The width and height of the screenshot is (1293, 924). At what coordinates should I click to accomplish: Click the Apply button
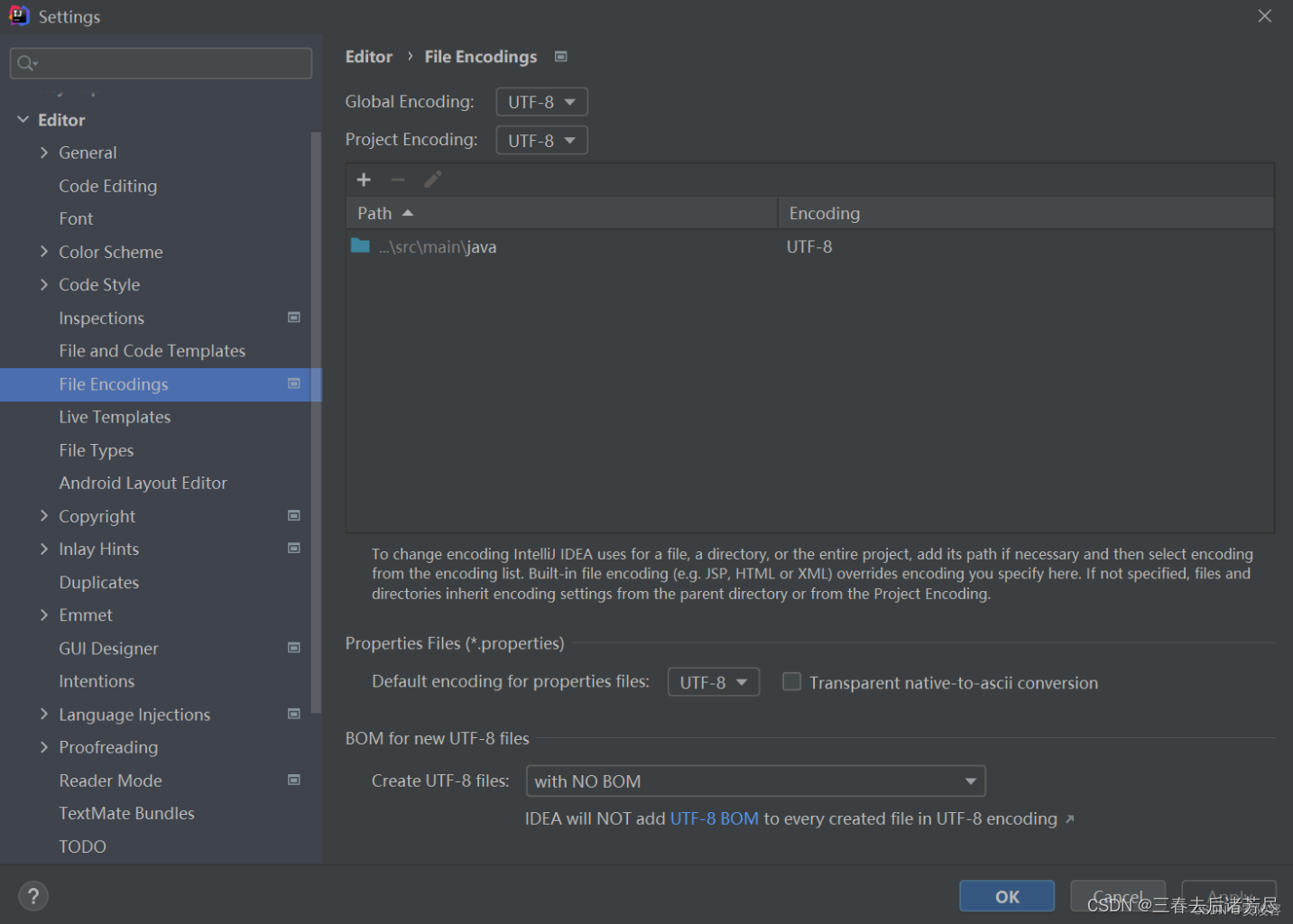point(1229,896)
